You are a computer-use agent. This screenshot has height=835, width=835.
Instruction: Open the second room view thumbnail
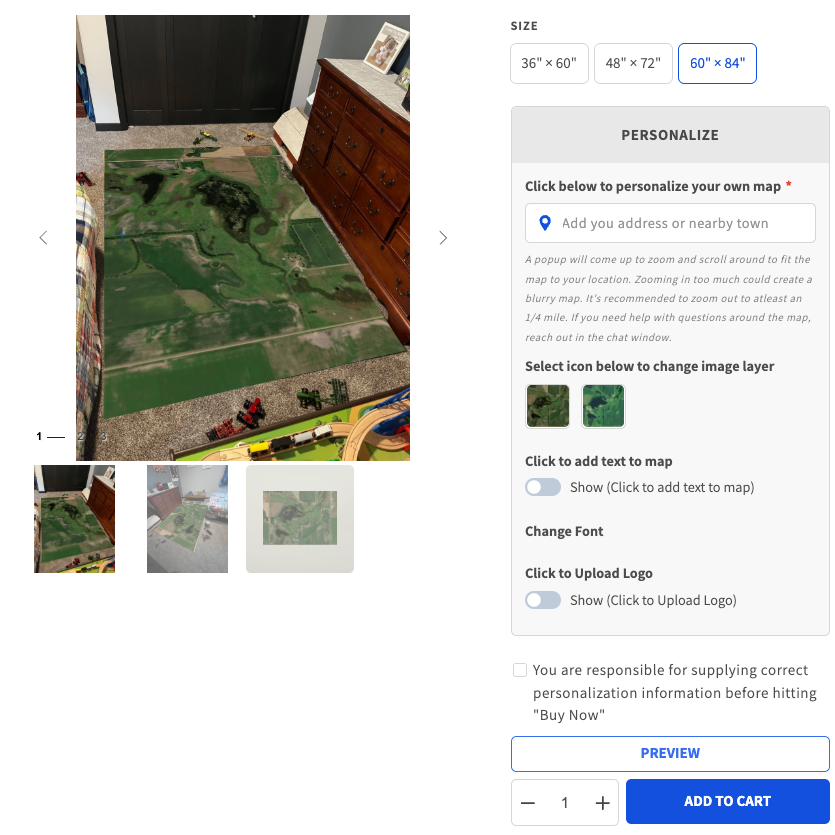pyautogui.click(x=187, y=519)
